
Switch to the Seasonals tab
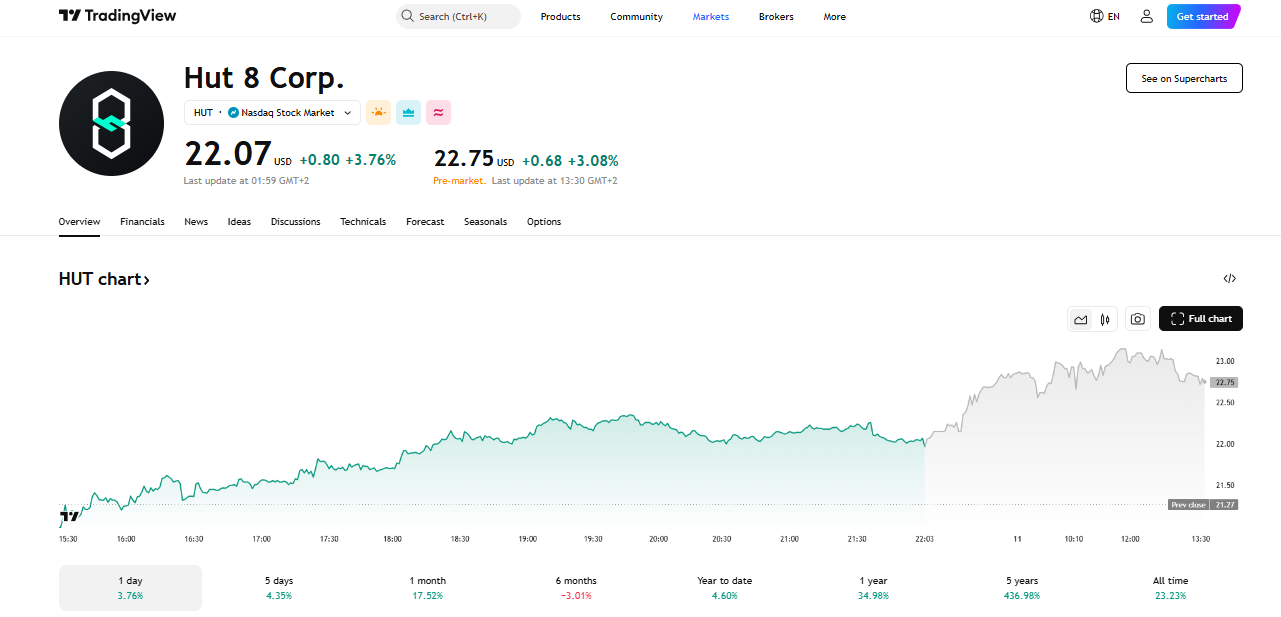click(x=485, y=222)
